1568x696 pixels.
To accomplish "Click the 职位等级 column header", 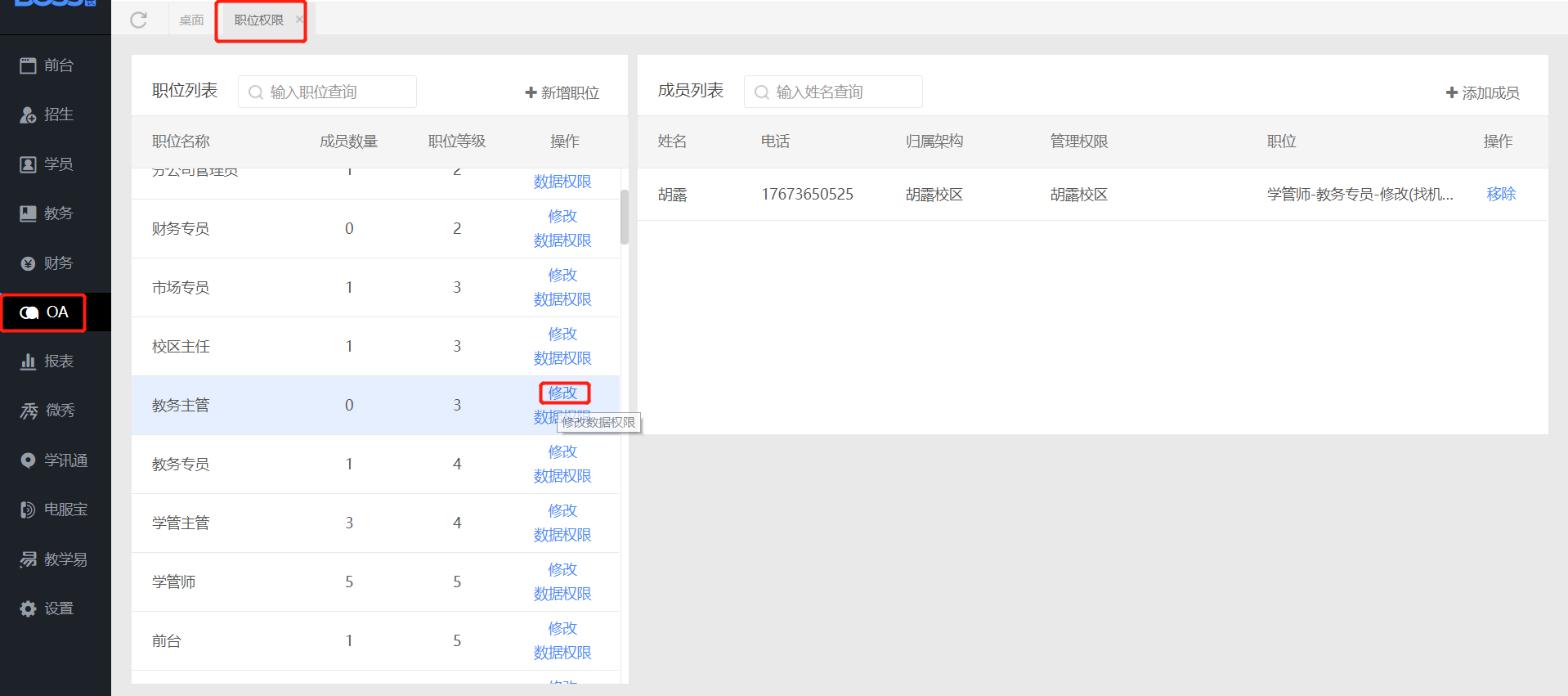I will click(x=457, y=141).
